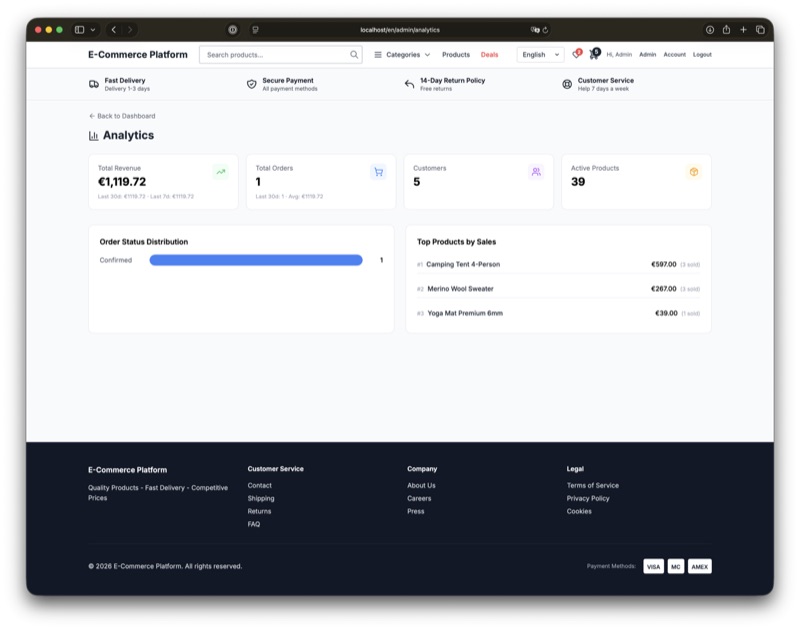Screen dimensions: 800x630
Task: Click the Top Products by Sales heading
Action: point(456,242)
